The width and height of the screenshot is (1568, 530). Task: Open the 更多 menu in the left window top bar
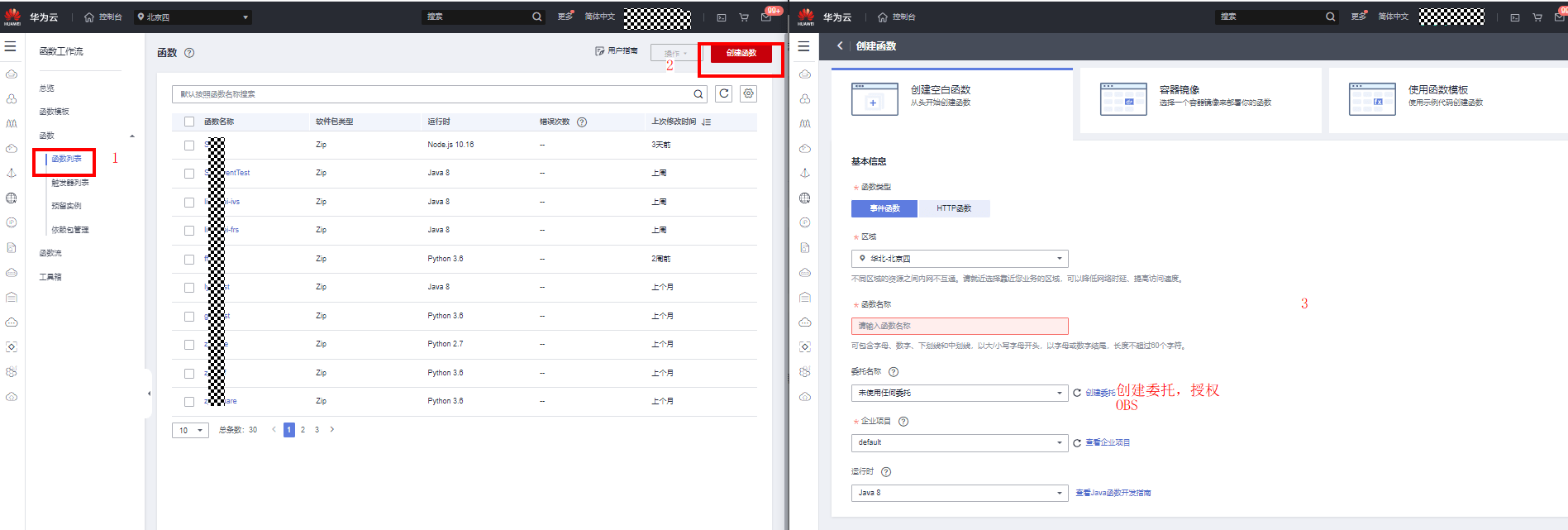[565, 17]
